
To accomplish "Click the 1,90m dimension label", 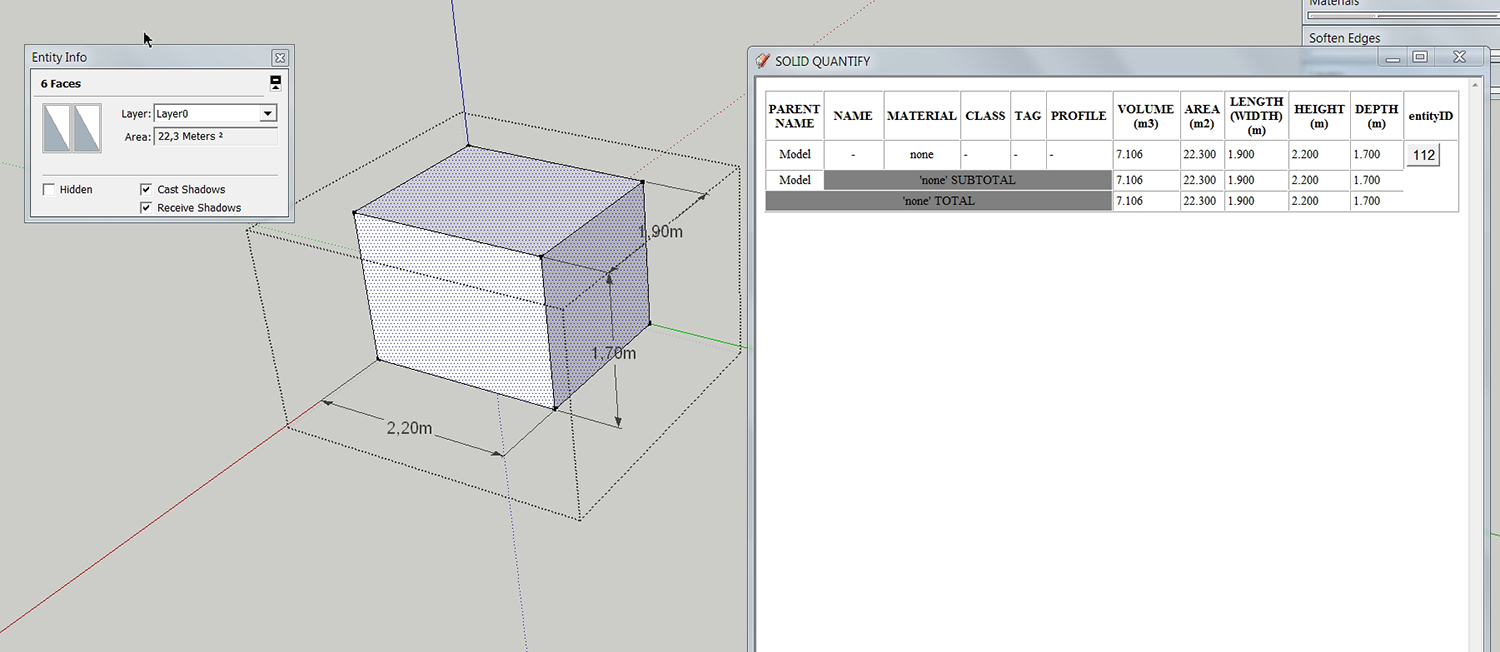I will 660,231.
